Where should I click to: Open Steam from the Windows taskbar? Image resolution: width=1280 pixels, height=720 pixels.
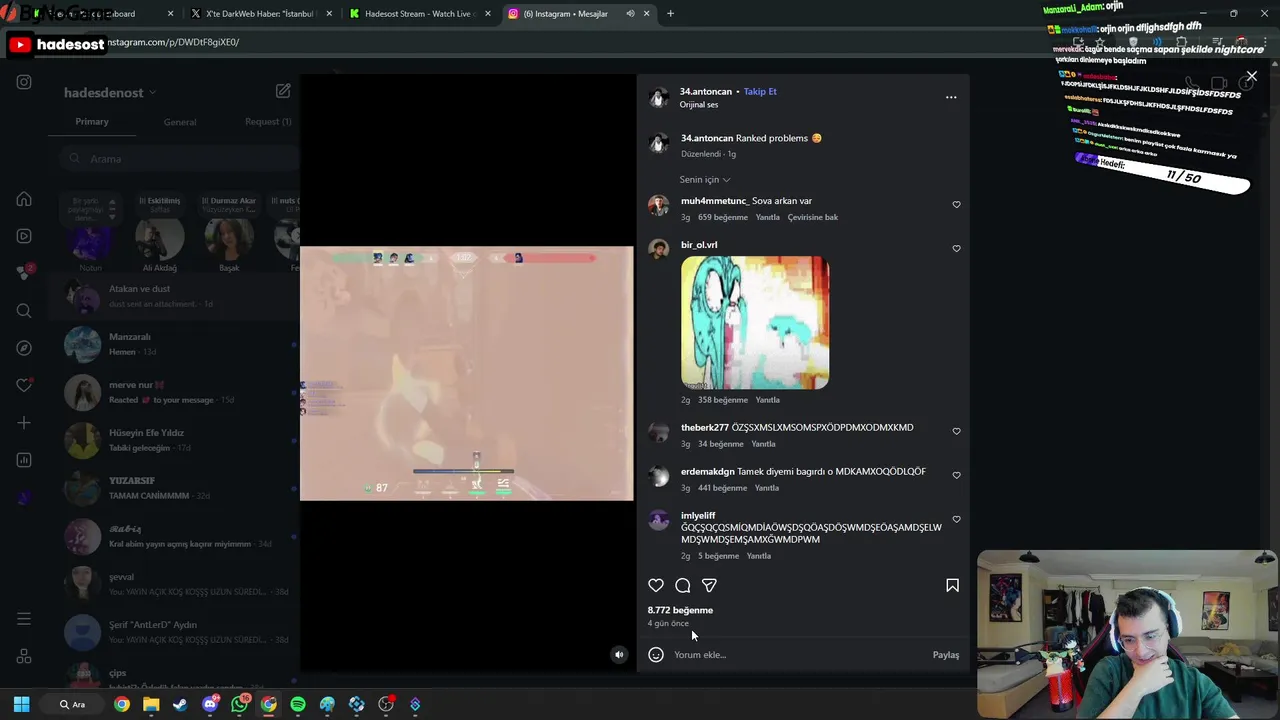coord(180,704)
